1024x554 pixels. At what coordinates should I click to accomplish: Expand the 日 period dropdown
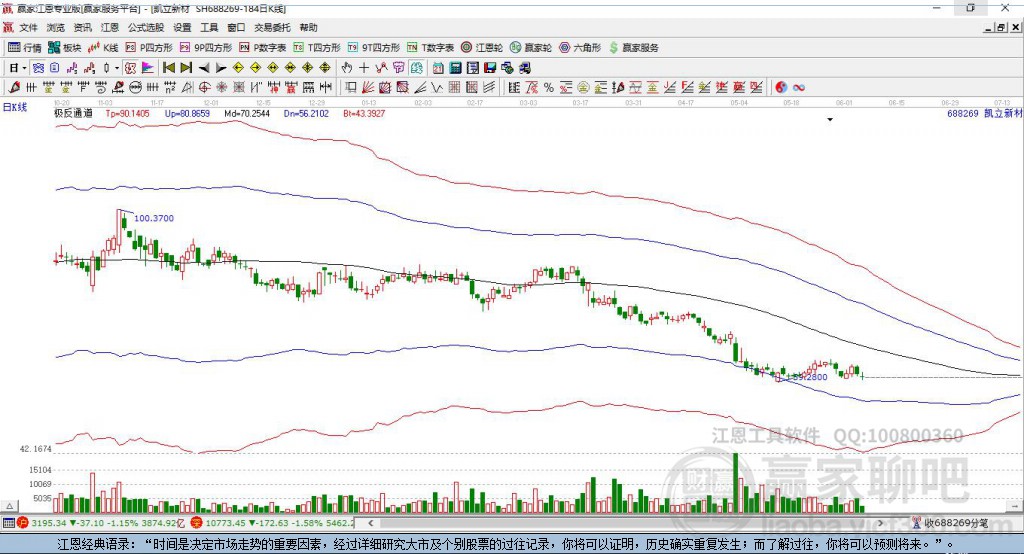[24, 68]
